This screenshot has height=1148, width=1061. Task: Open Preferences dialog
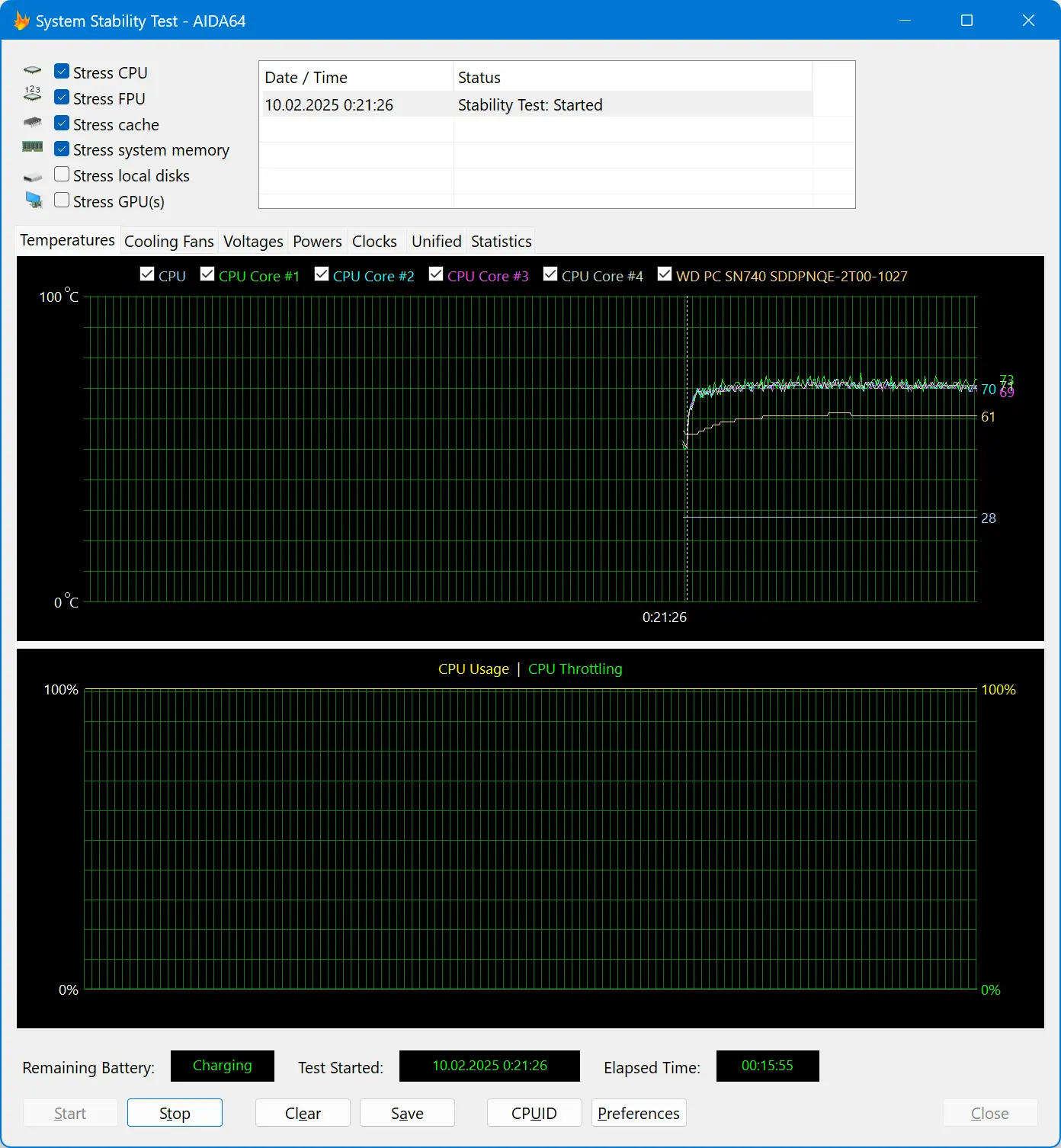coord(639,1113)
